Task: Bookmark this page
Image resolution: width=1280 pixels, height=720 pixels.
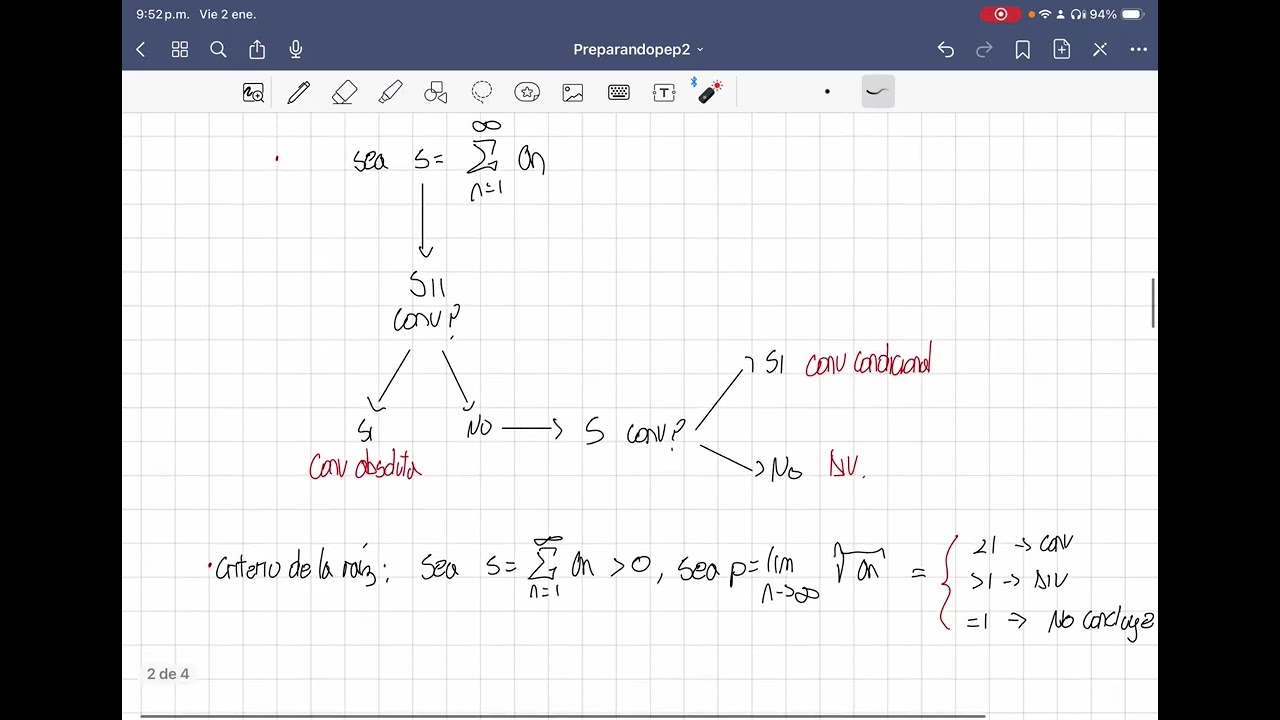Action: pyautogui.click(x=1022, y=49)
